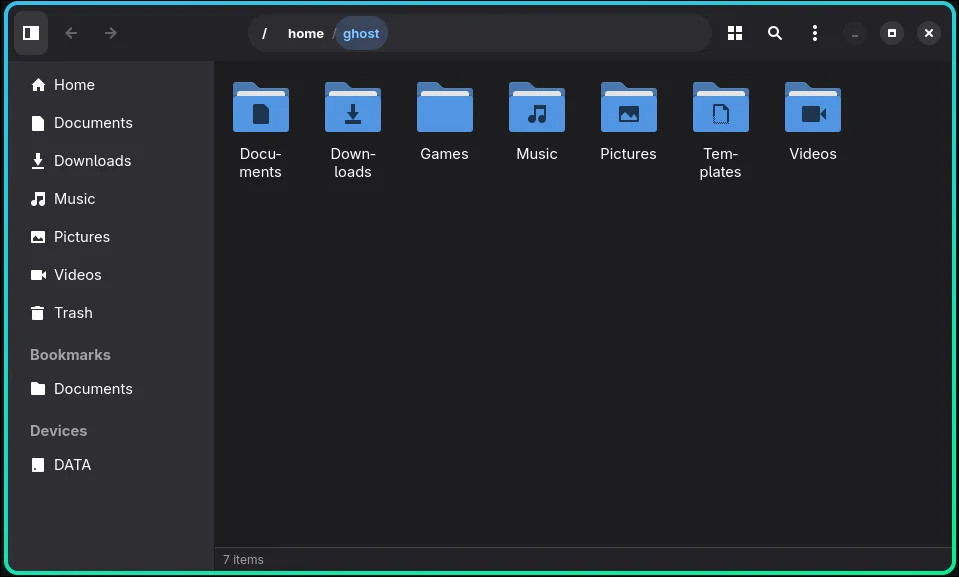This screenshot has width=959, height=577.
Task: Click the '7 items' status text
Action: tap(243, 560)
